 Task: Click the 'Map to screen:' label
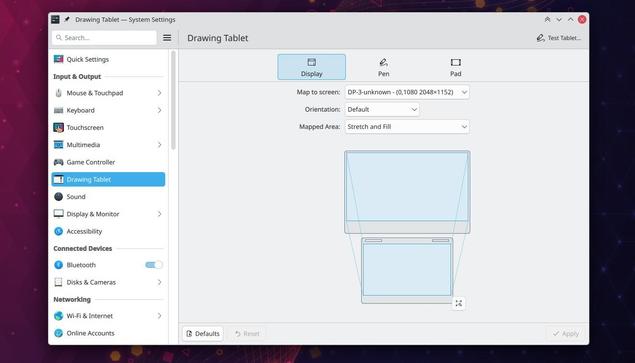pyautogui.click(x=318, y=92)
